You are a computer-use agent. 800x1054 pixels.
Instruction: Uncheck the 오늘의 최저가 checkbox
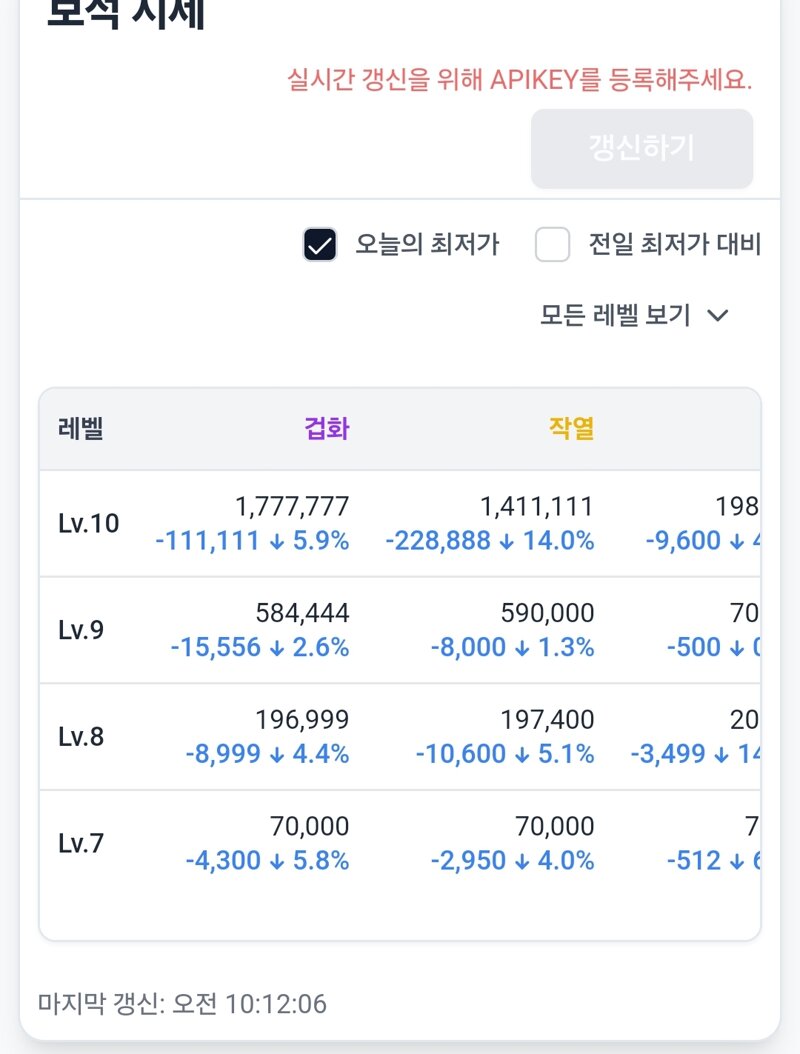319,244
